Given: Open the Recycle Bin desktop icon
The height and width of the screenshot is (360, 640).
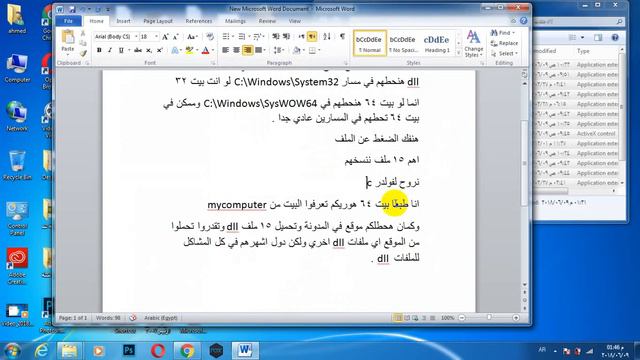Looking at the screenshot, I should (17, 165).
